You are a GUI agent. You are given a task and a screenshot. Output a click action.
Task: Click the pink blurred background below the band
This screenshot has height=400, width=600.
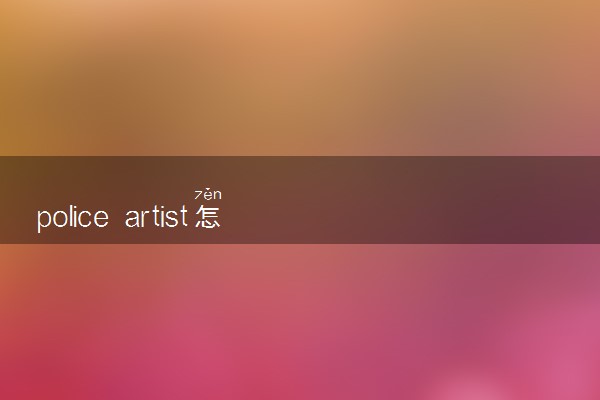pyautogui.click(x=300, y=322)
